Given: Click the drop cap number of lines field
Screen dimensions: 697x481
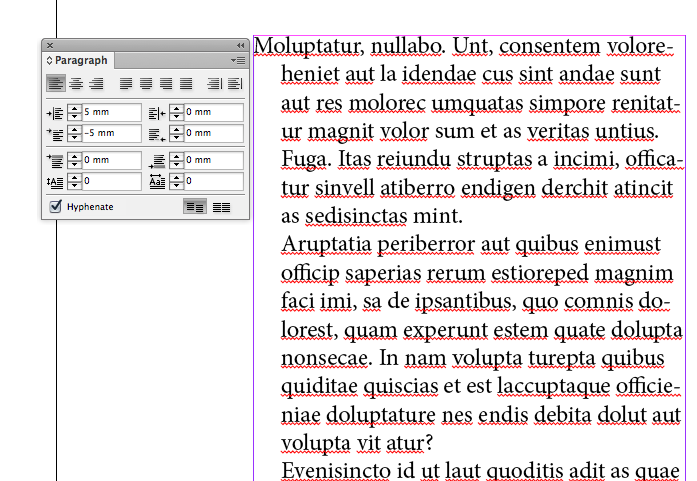Looking at the screenshot, I should 112,181.
